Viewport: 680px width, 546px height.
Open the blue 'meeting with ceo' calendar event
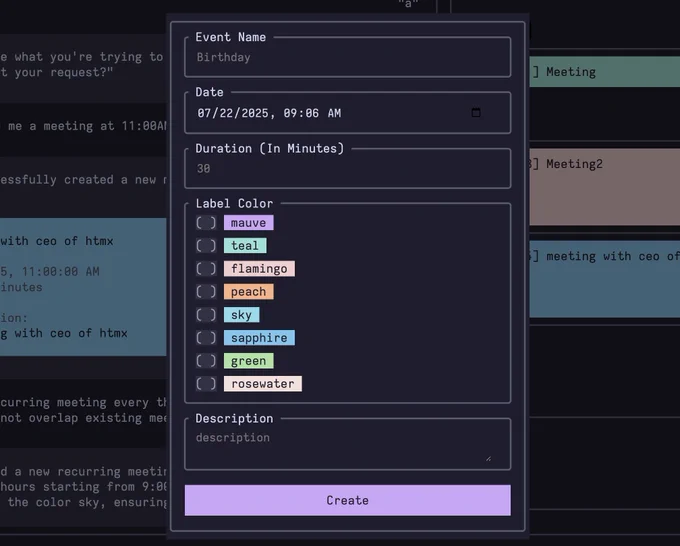[605, 279]
